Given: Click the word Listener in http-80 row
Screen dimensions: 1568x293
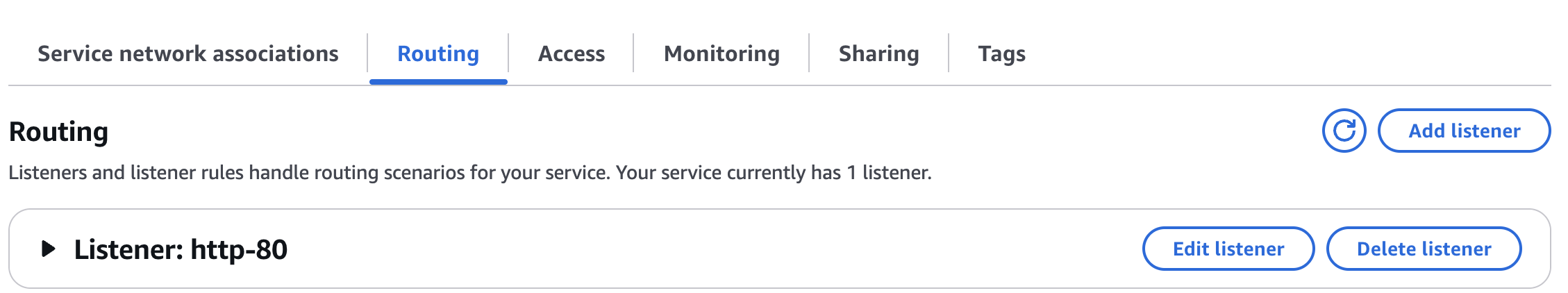Looking at the screenshot, I should (x=125, y=249).
